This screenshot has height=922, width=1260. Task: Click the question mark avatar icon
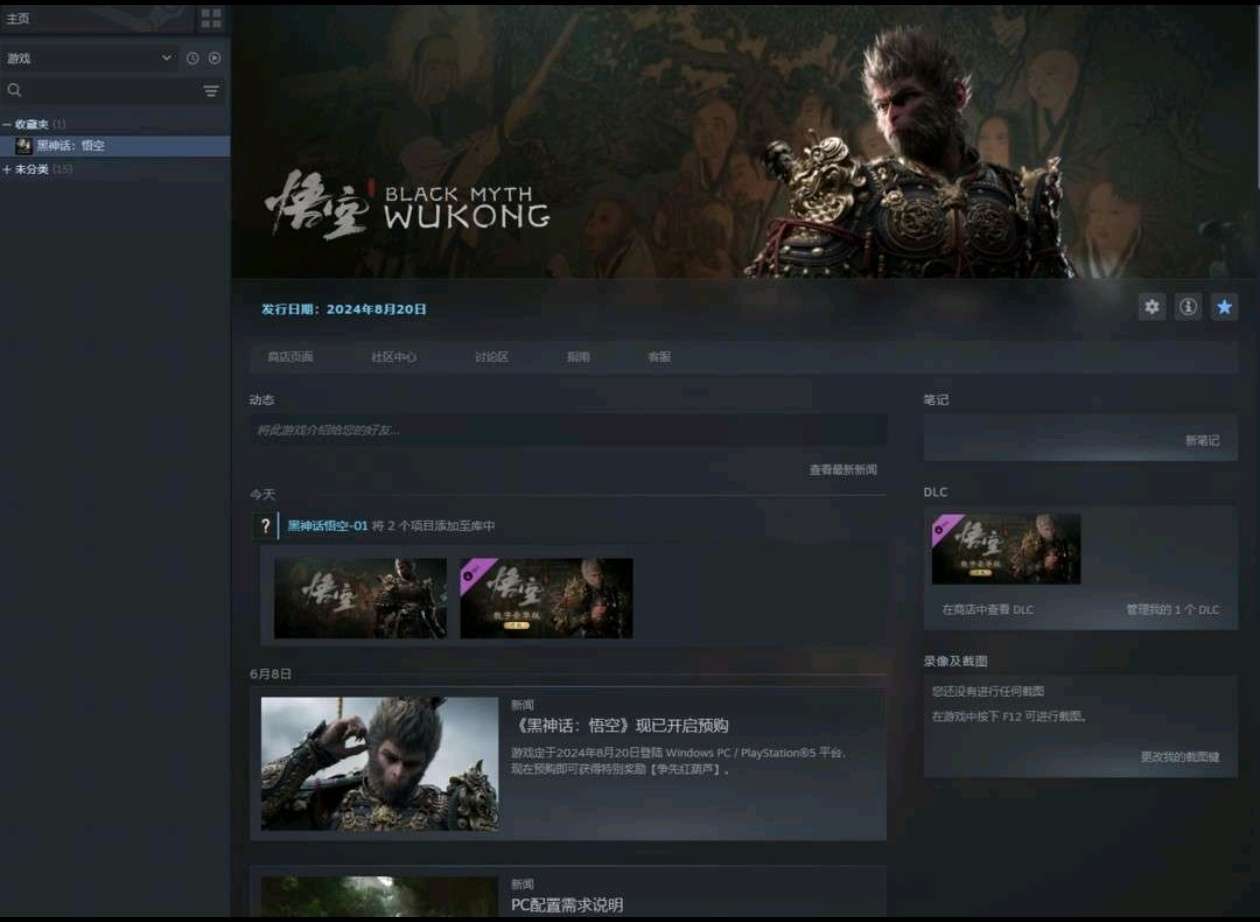coord(265,526)
